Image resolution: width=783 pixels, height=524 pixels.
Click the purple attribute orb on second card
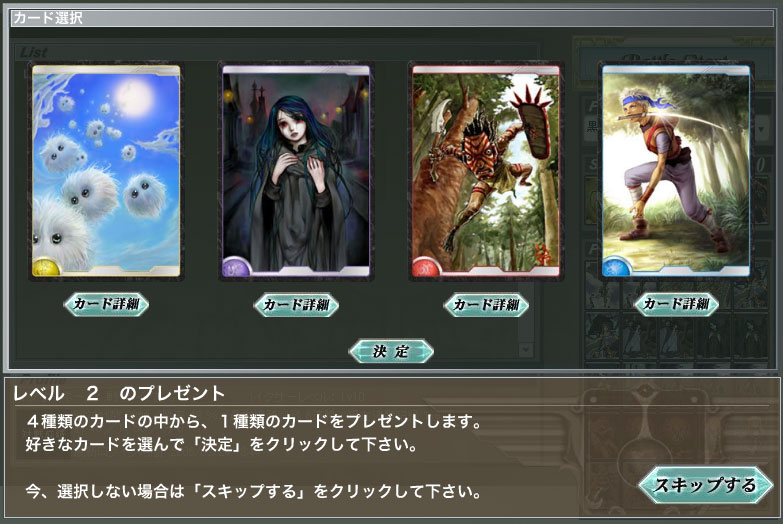(x=236, y=266)
